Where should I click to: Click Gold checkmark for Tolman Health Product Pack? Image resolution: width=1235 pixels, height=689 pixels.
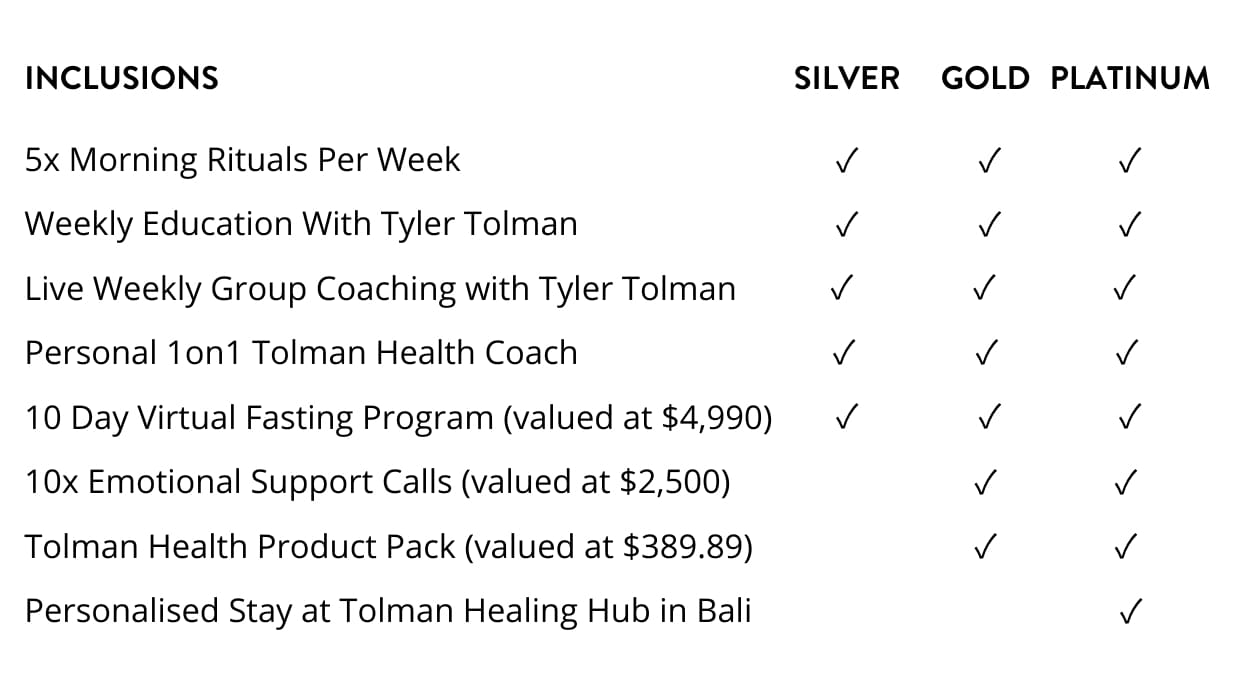coord(985,547)
